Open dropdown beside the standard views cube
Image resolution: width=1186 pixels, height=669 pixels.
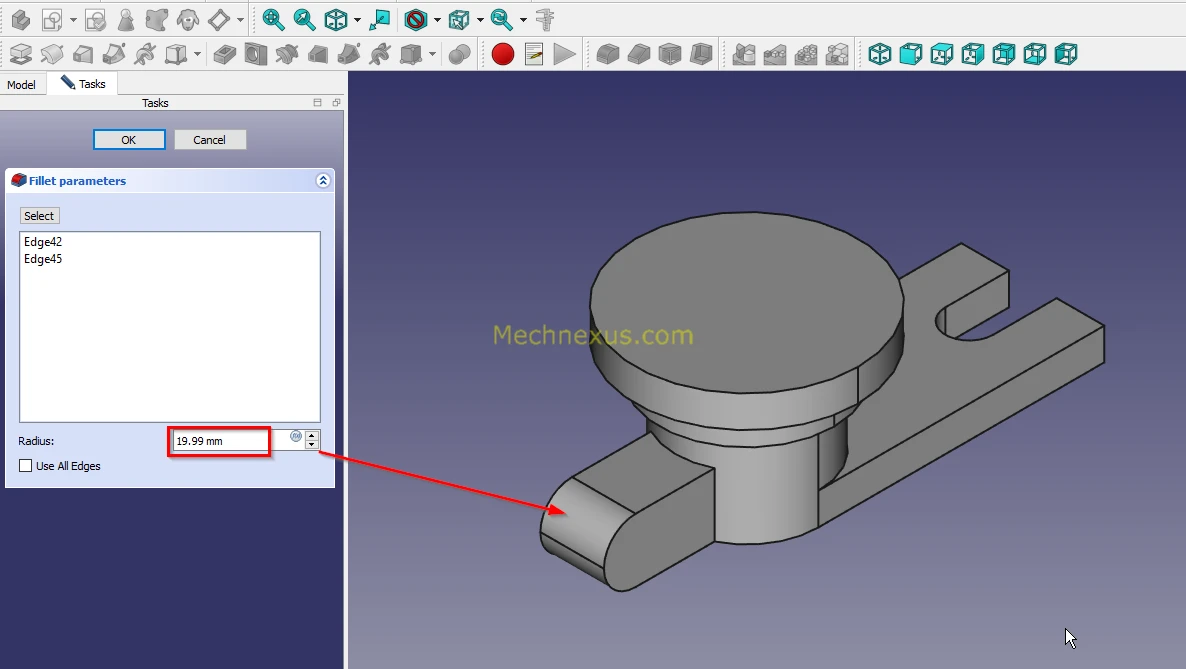click(357, 20)
